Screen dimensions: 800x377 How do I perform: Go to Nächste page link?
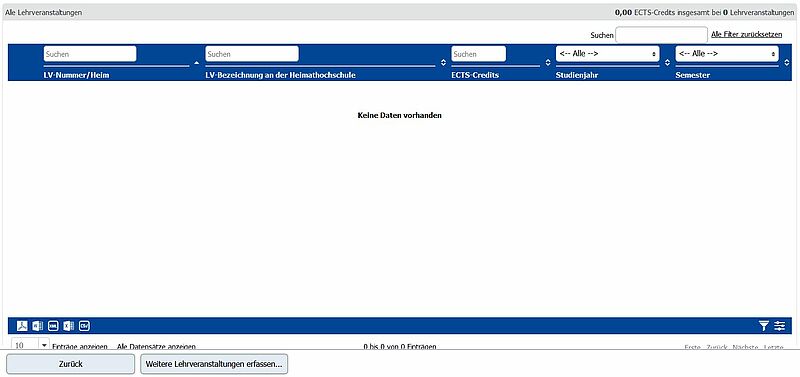745,347
